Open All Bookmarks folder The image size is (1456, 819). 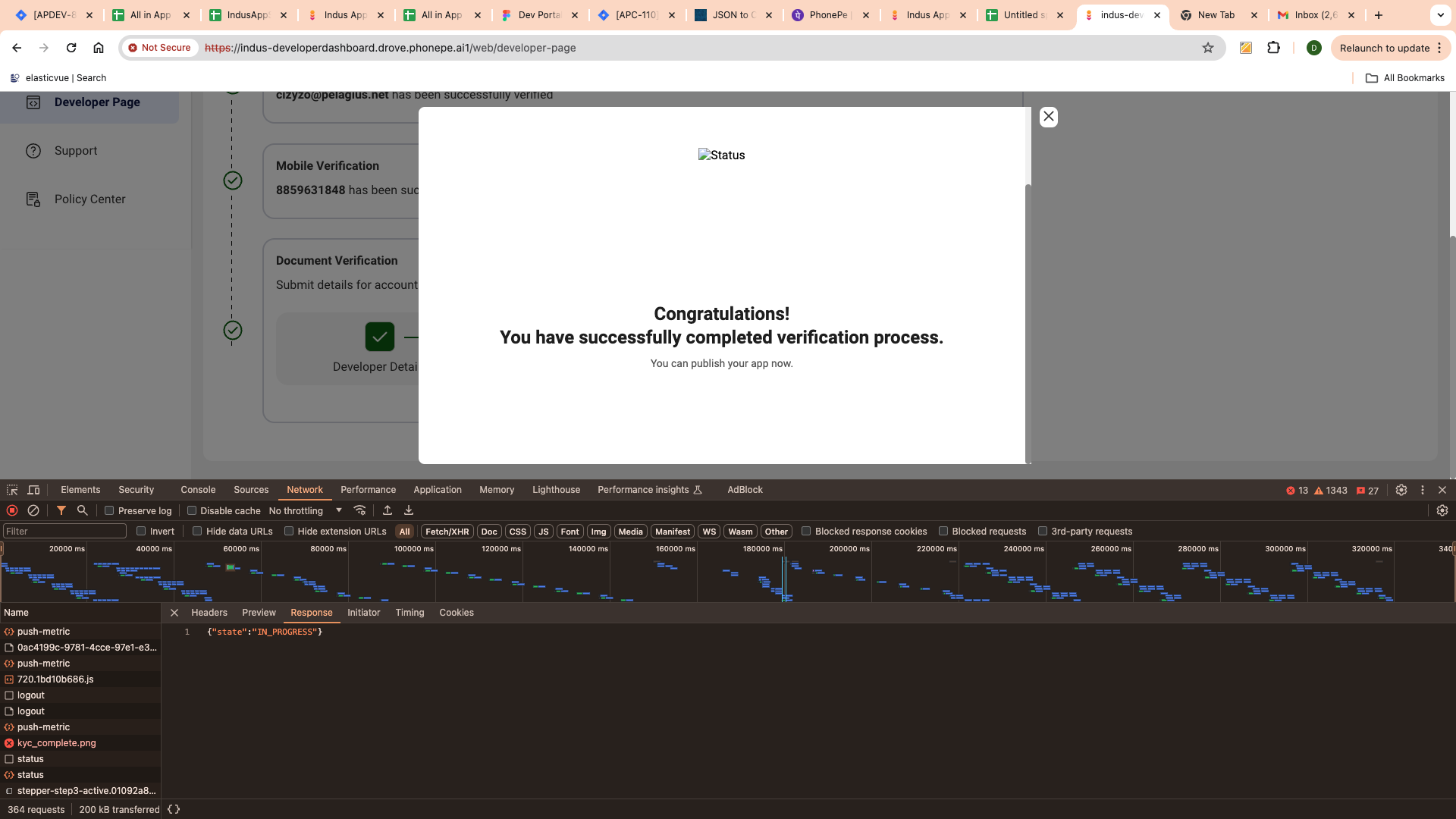1405,78
